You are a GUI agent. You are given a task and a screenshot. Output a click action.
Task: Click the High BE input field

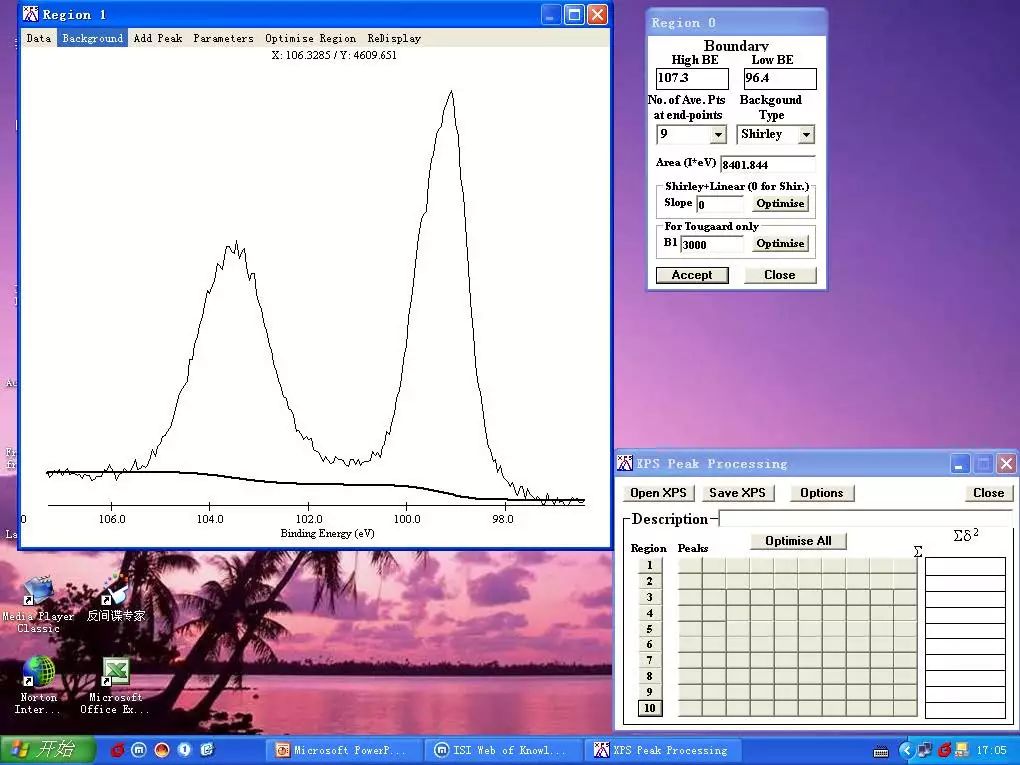(x=692, y=78)
